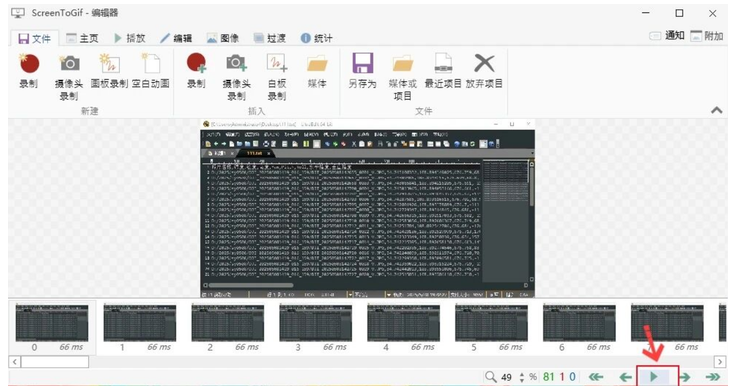Image resolution: width=731 pixels, height=386 pixels.
Task: Insert a screen recording in 插入 group
Action: (x=196, y=71)
